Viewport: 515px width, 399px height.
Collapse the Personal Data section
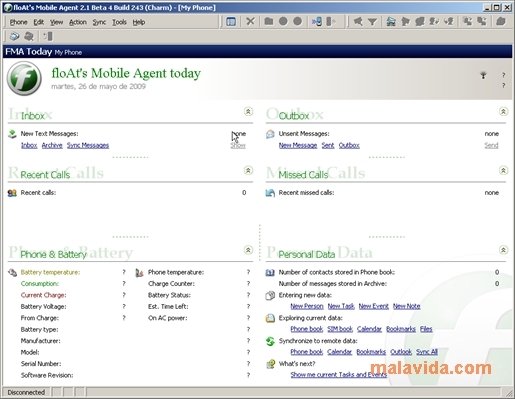pos(503,250)
